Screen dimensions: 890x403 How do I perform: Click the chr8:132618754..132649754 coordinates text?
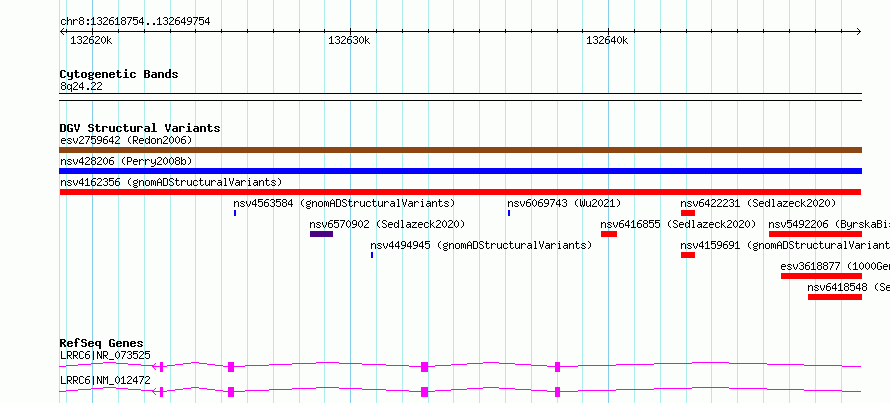pyautogui.click(x=135, y=22)
